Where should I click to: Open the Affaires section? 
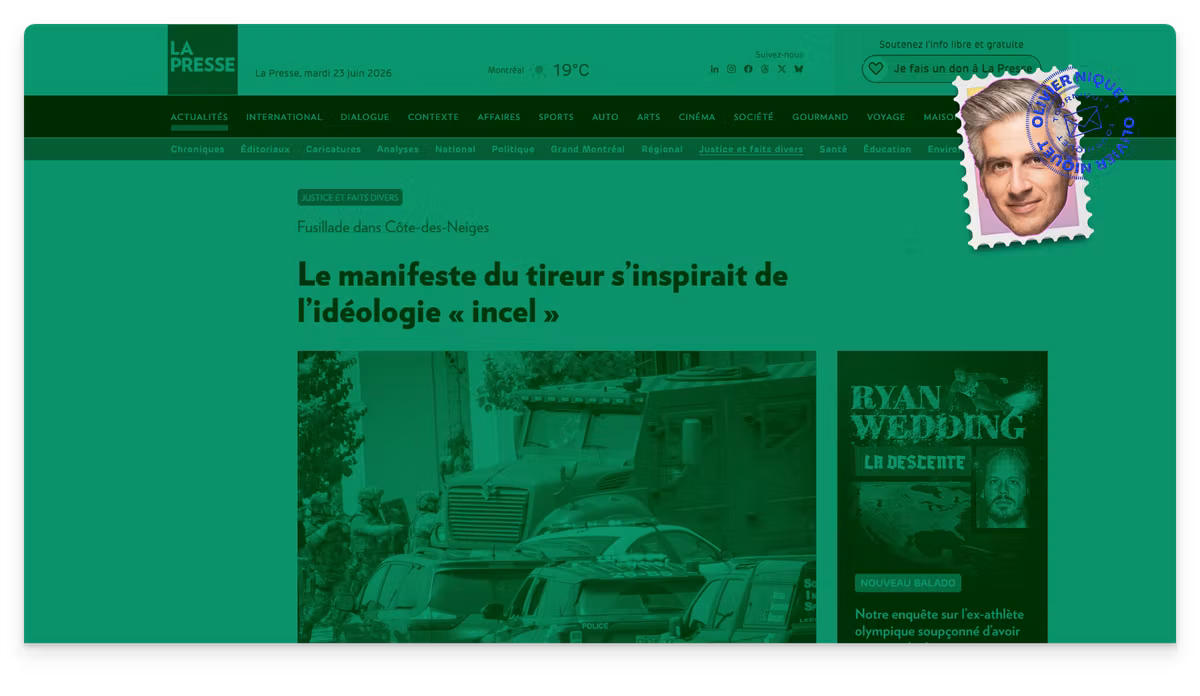(499, 117)
